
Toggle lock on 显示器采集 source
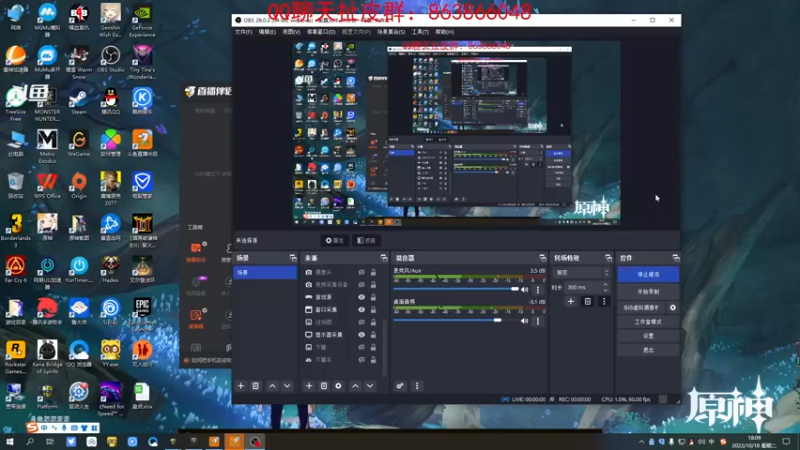click(x=373, y=335)
